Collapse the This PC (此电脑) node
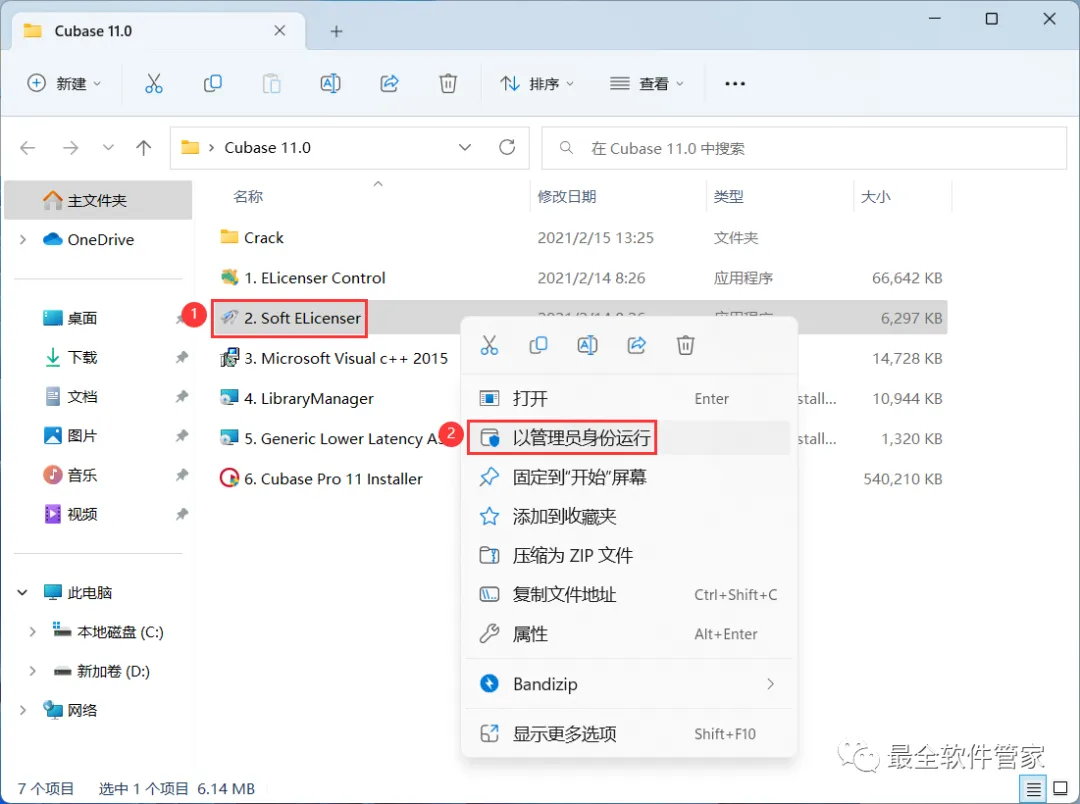This screenshot has width=1080, height=804. pyautogui.click(x=23, y=592)
